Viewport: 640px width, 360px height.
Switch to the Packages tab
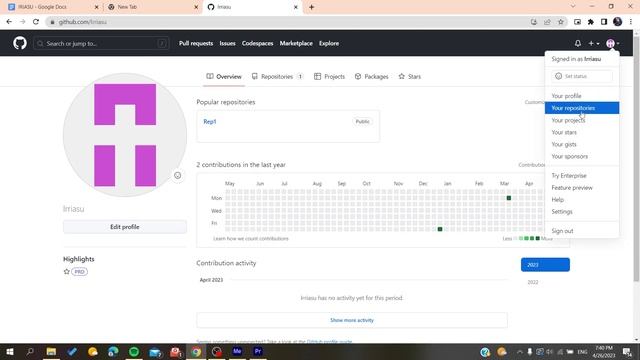(371, 76)
